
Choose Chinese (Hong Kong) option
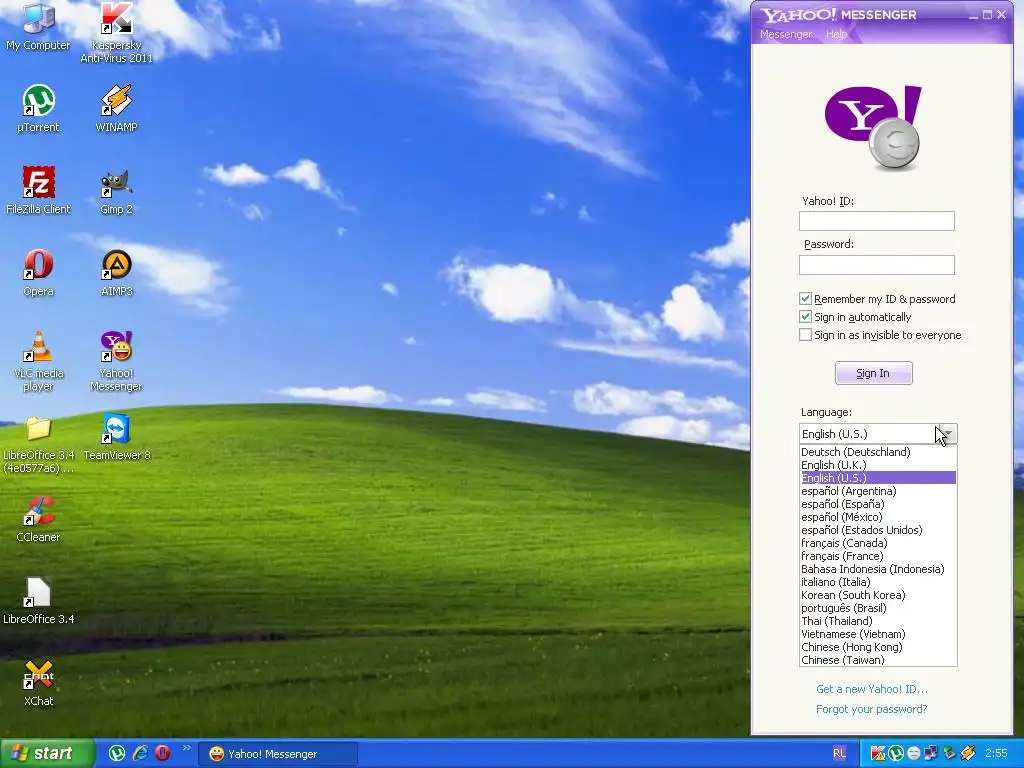(878, 647)
